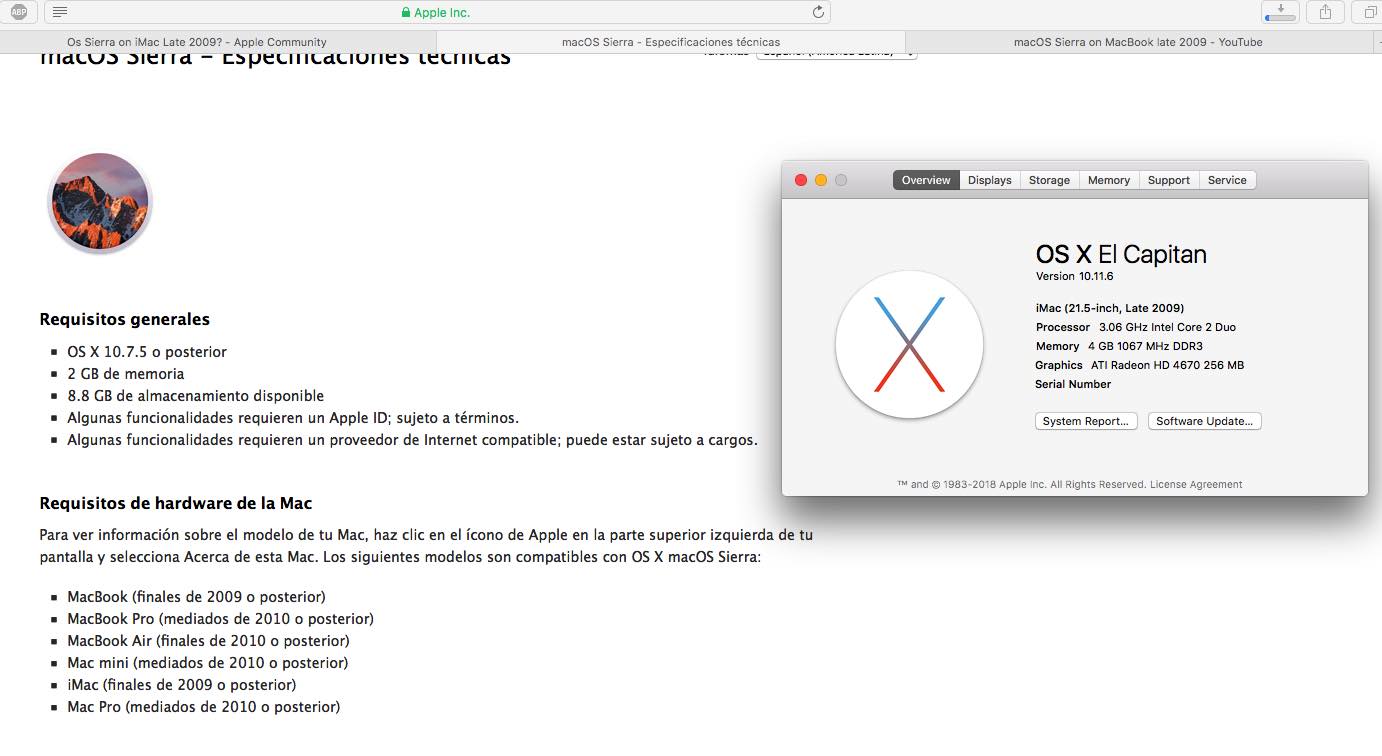Click the Apple ID; sujeto a términos line
1382x756 pixels.
(293, 418)
